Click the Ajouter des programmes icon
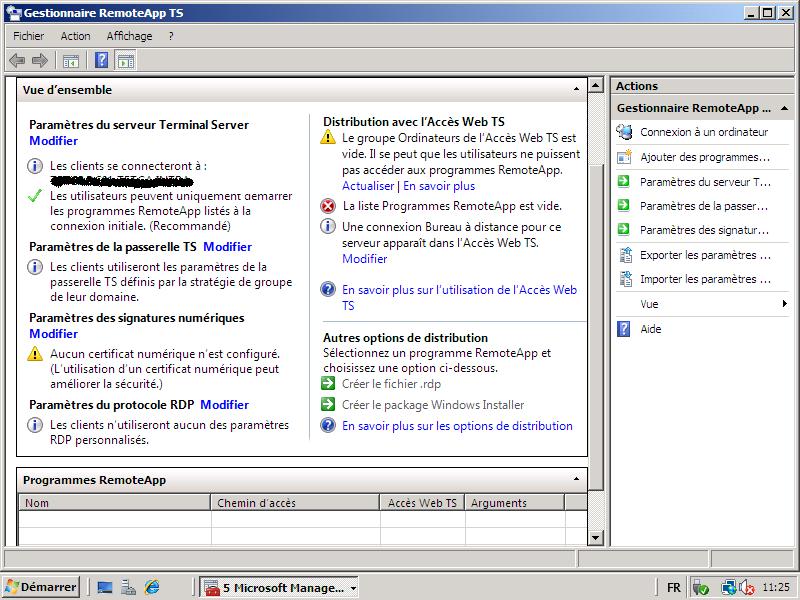This screenshot has width=800, height=600. coord(624,157)
